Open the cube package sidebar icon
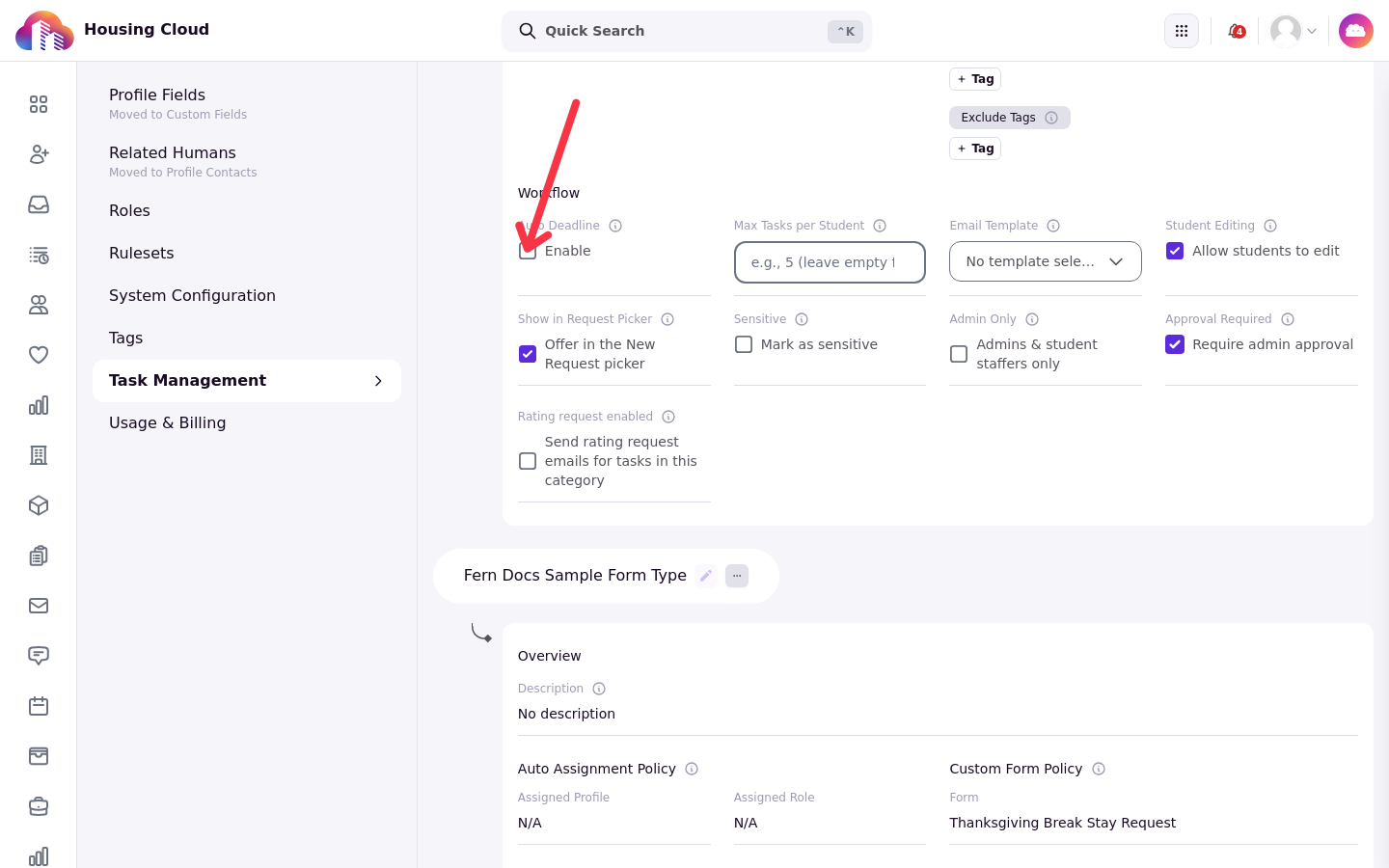Screen dimensions: 1389x868 pyautogui.click(x=39, y=505)
